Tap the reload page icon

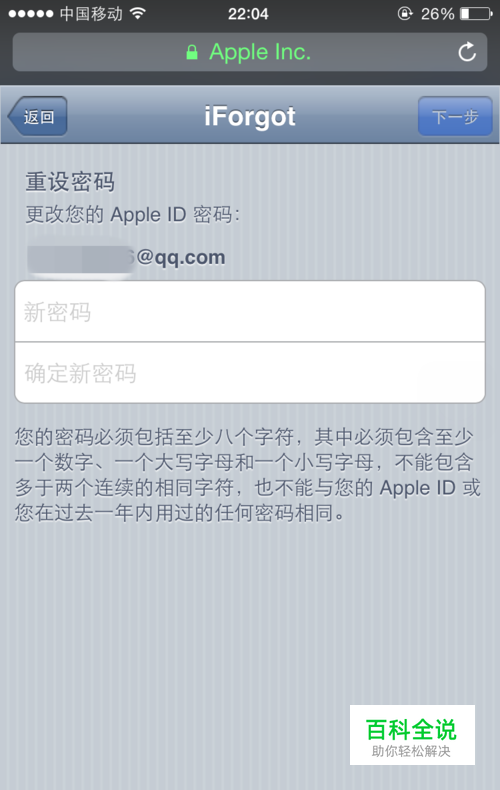(x=467, y=51)
